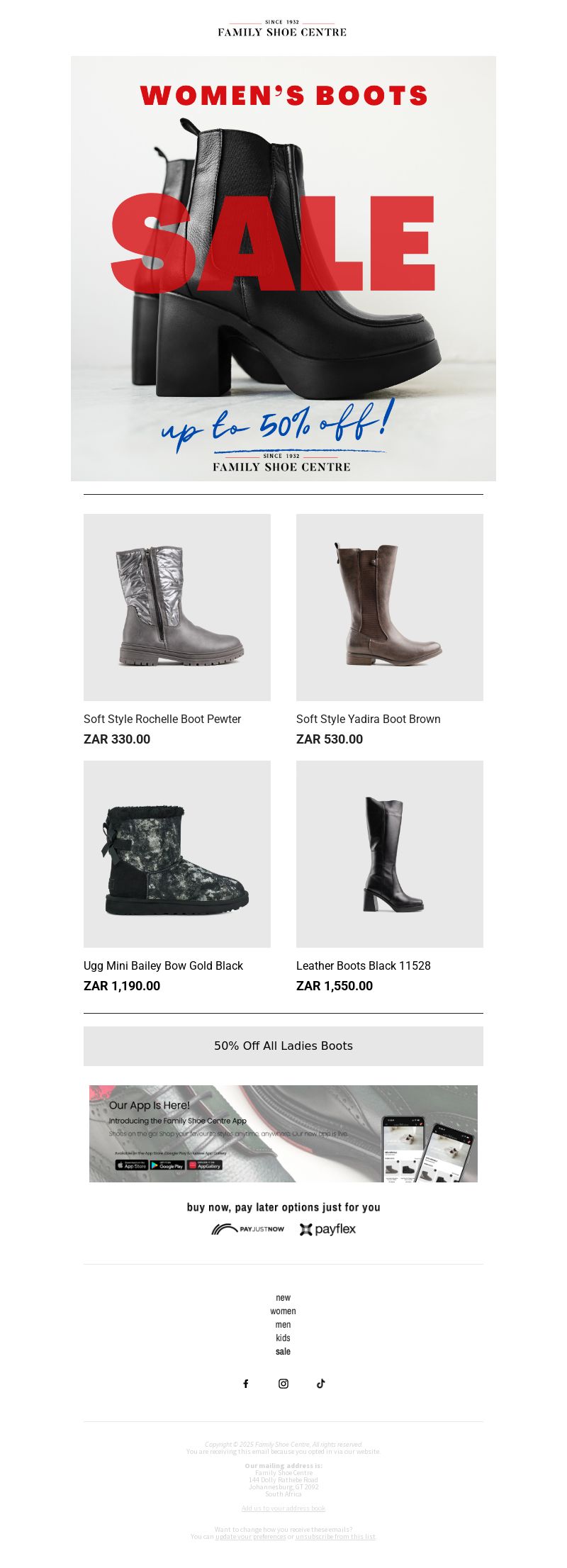Viewport: 567px width, 1568px height.
Task: Open the Ugg Mini Bailey Bow Gold Black title
Action: point(163,965)
